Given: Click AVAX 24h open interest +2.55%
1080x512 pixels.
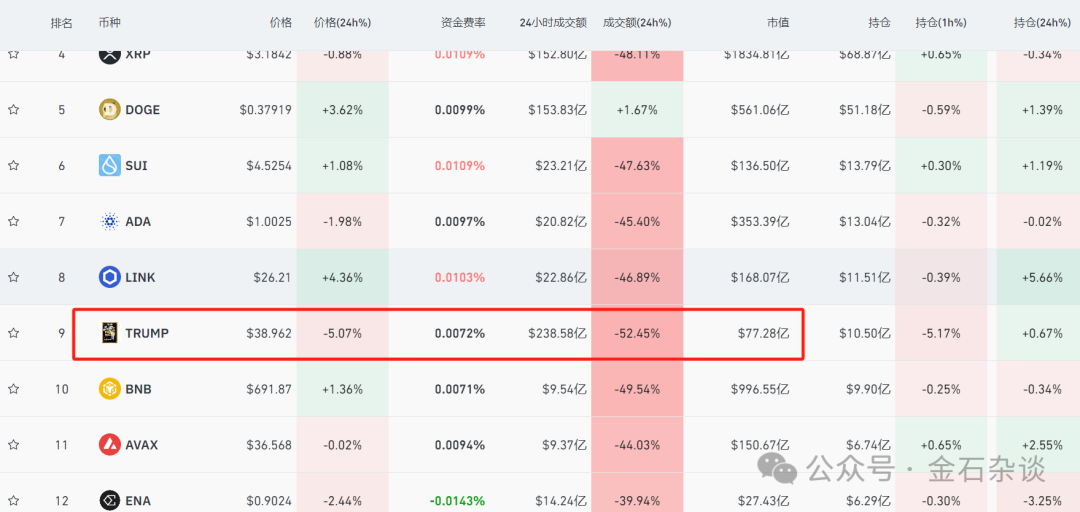Looking at the screenshot, I should 1042,444.
